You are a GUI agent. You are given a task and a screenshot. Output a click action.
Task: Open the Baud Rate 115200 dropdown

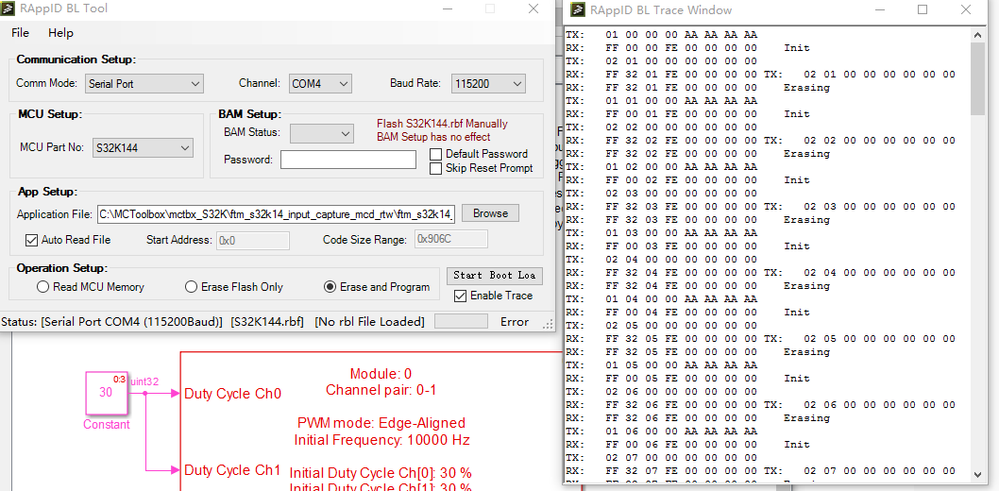(x=488, y=83)
